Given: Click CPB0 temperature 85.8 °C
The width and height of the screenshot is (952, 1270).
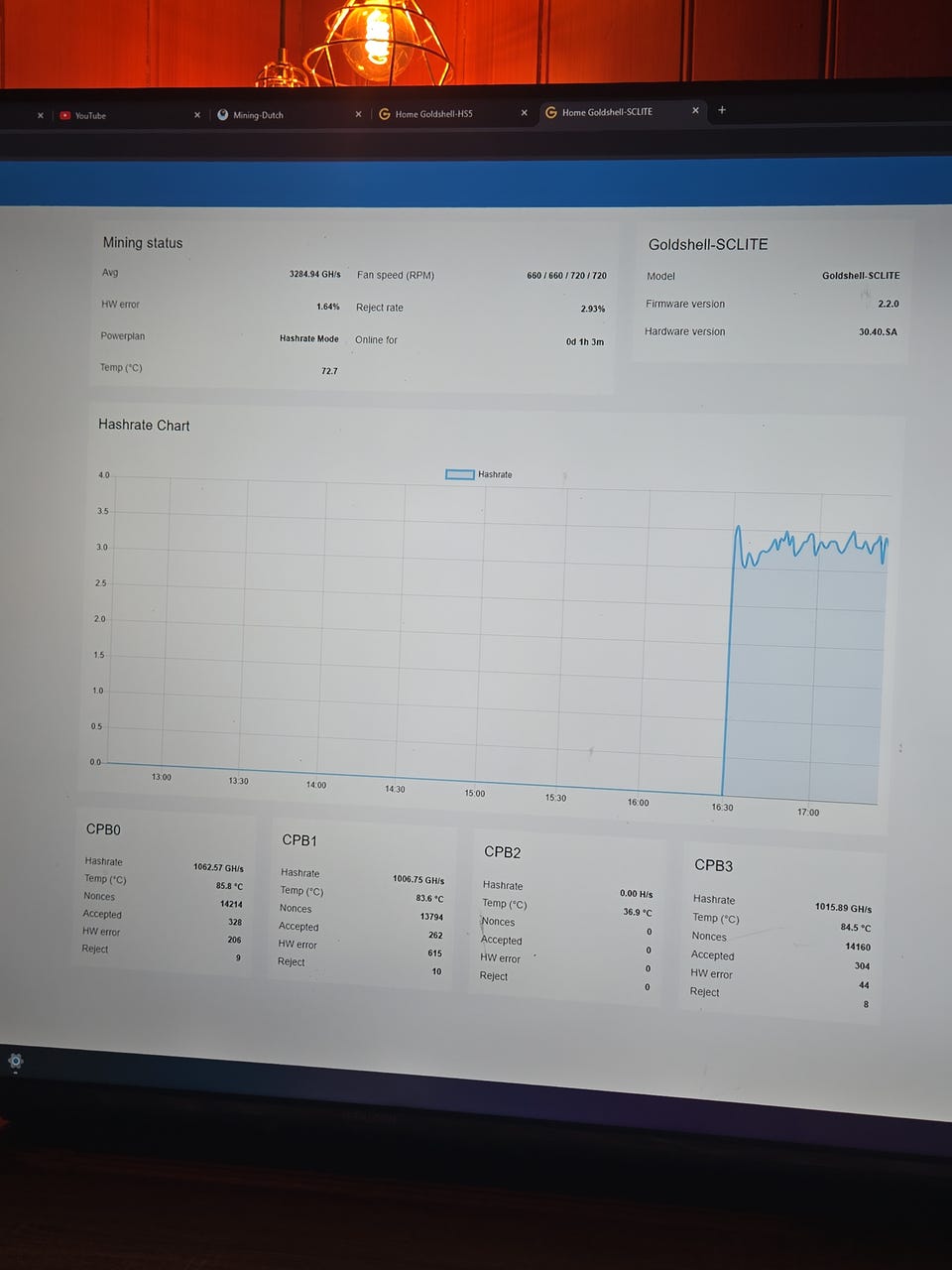Looking at the screenshot, I should coord(229,886).
